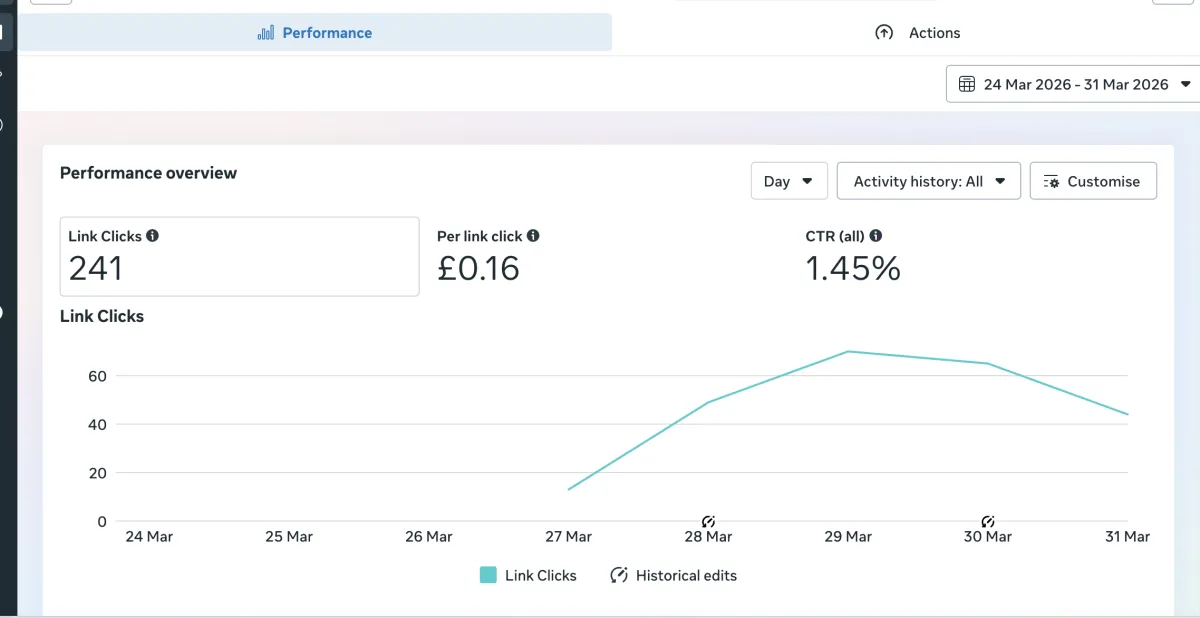
Task: Switch to the Actions tab
Action: pyautogui.click(x=934, y=33)
